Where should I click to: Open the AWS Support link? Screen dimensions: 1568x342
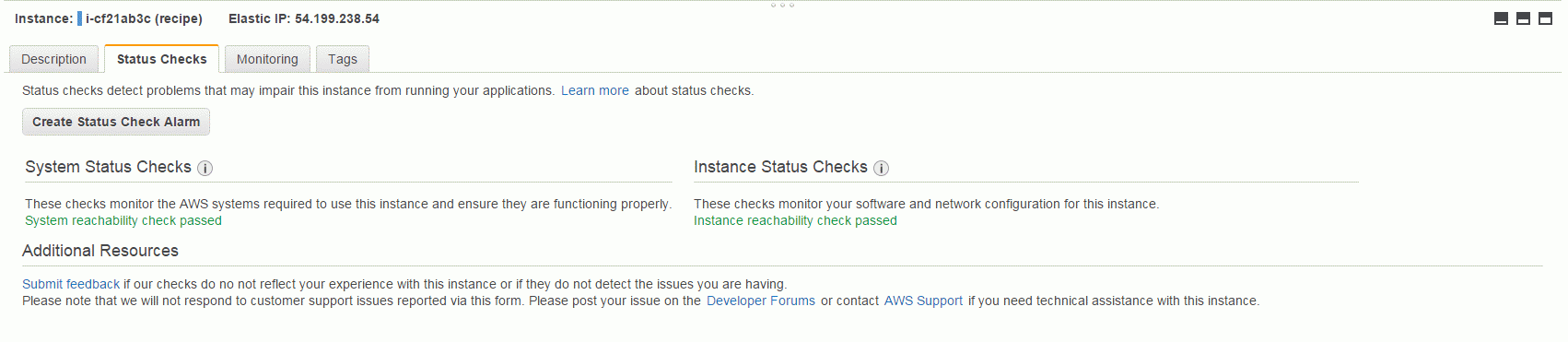point(923,301)
